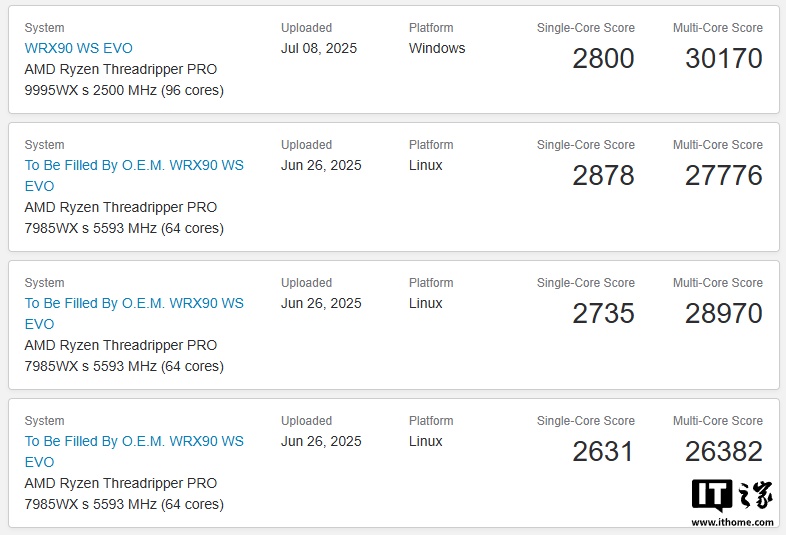The image size is (786, 535).
Task: Click the 2631 single-core score
Action: [x=604, y=451]
